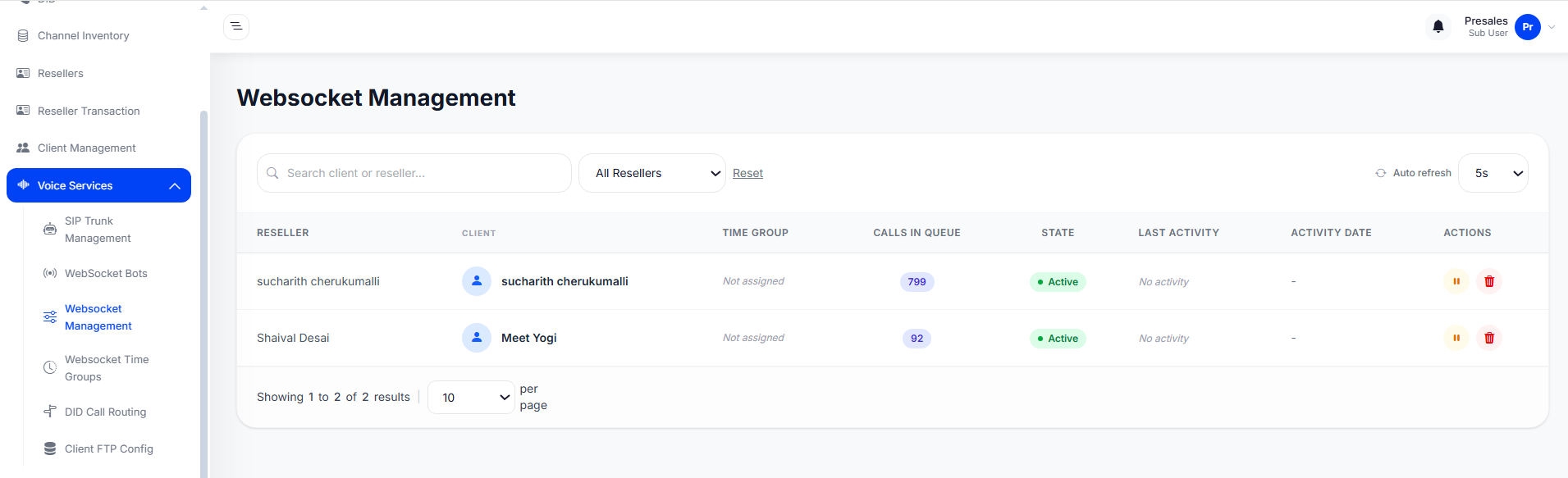Click the DID Call Routing signpost icon
The image size is (1568, 478).
pos(50,412)
